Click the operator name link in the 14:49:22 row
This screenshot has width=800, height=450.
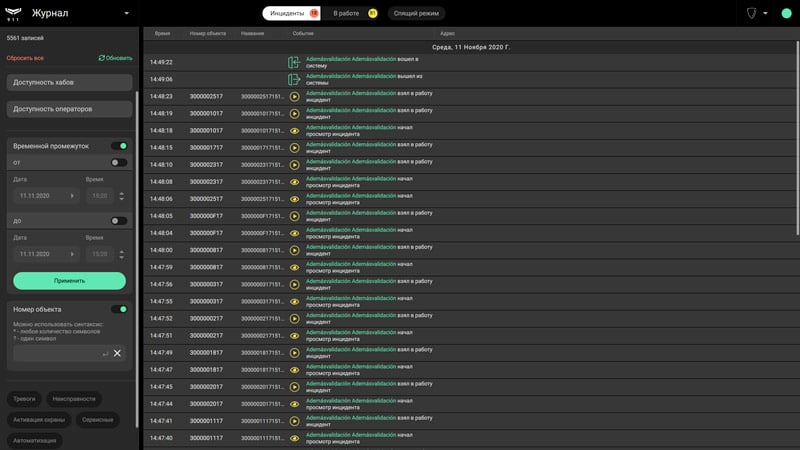click(x=351, y=59)
